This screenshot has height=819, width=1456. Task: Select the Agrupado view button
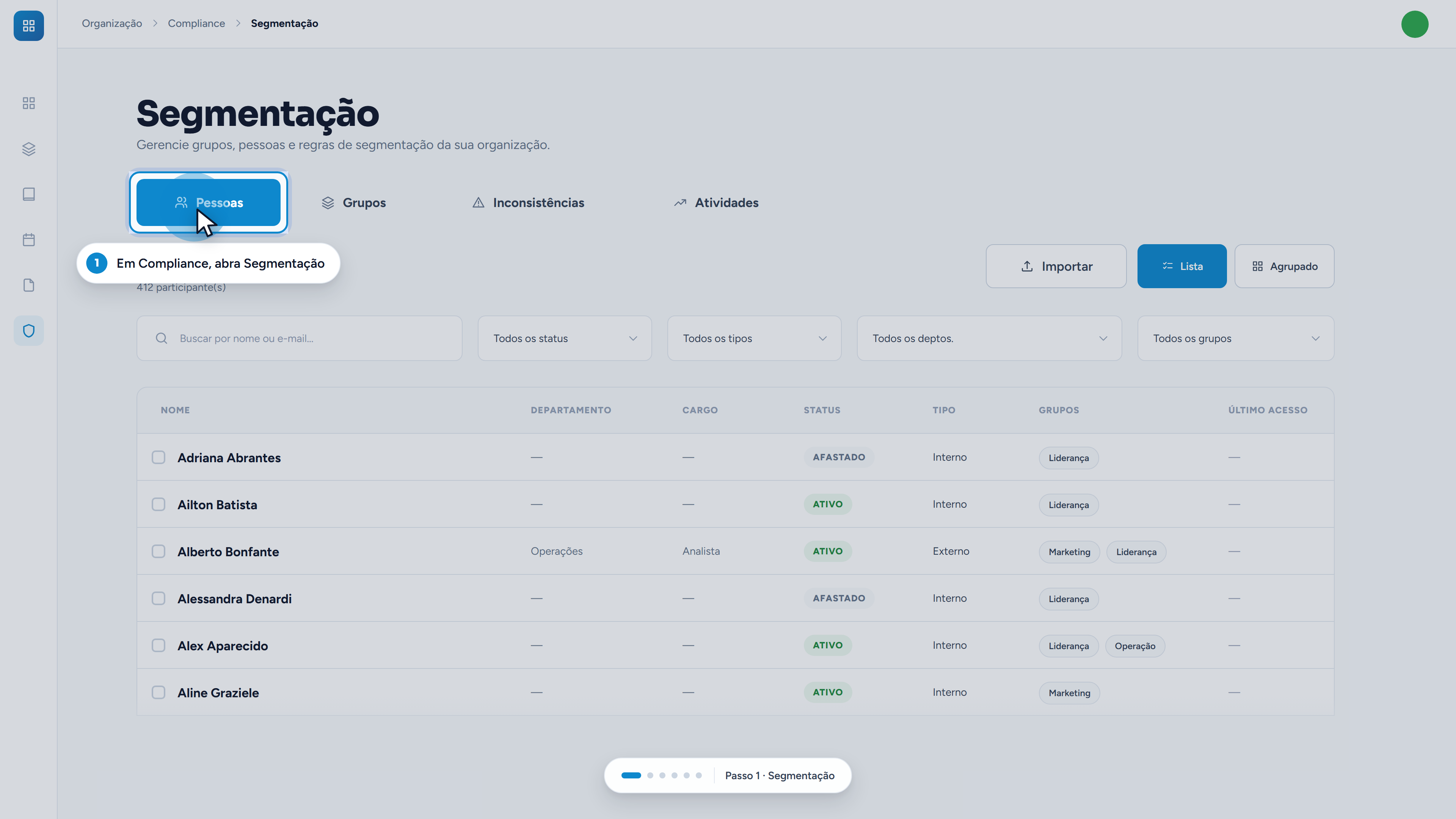[1284, 266]
